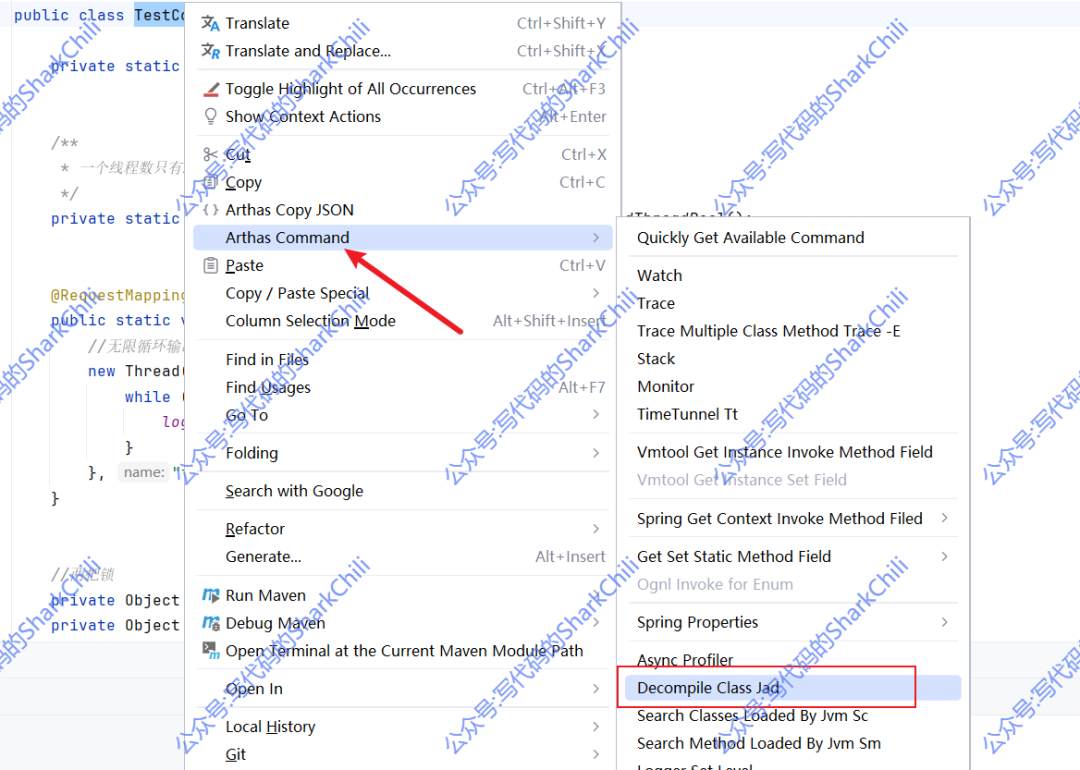Click 'new Thread' in the code editor
This screenshot has width=1080, height=770.
(x=134, y=371)
